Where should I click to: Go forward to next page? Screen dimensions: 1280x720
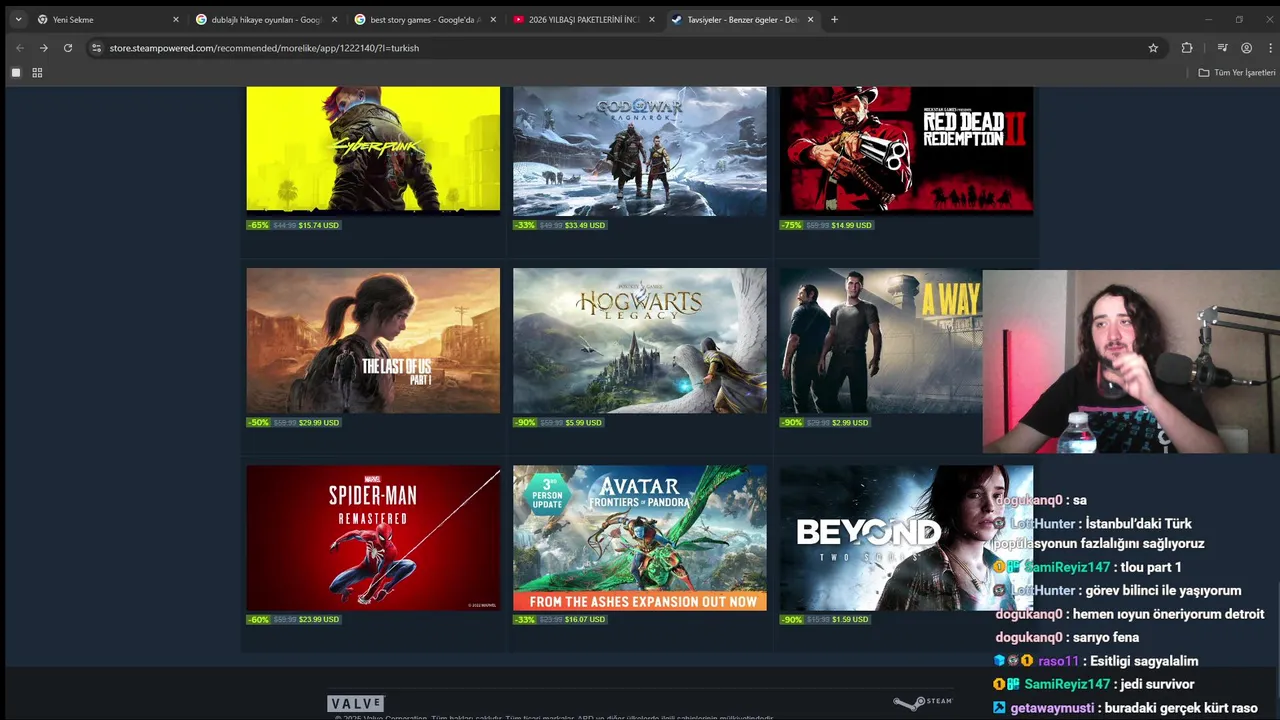tap(43, 48)
